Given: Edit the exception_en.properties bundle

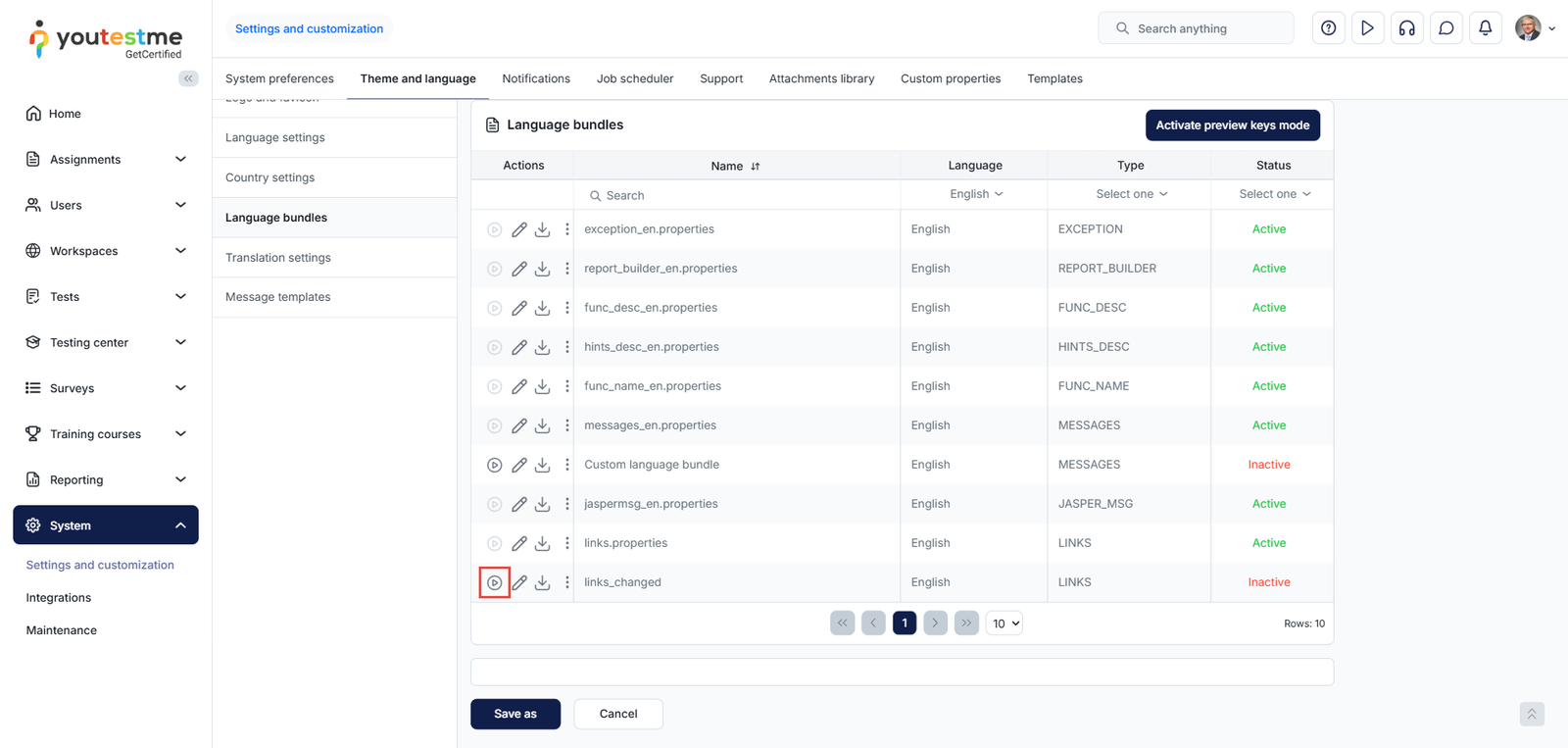Looking at the screenshot, I should 519,229.
